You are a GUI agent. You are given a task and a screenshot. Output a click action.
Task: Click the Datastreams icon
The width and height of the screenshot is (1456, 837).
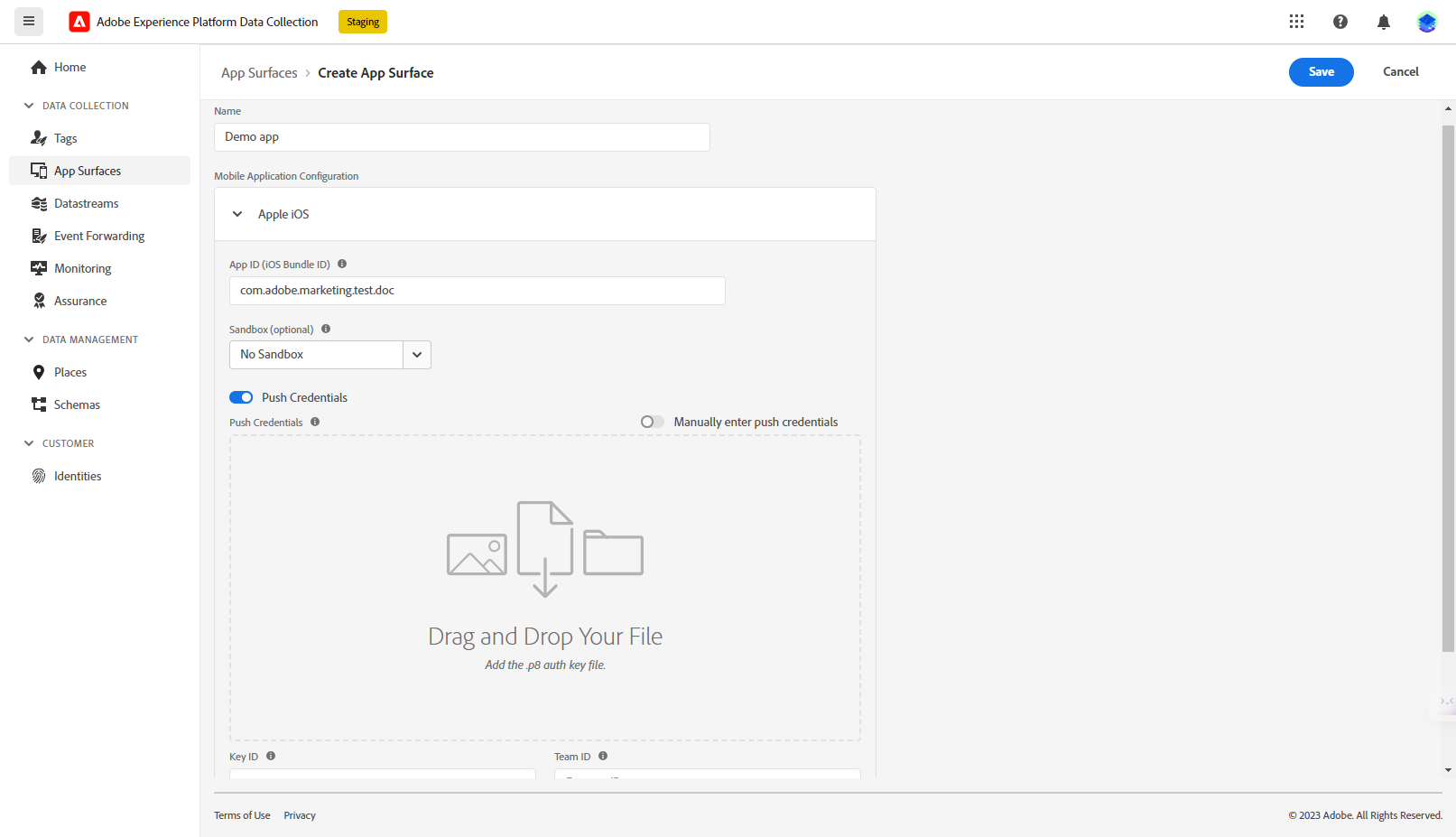point(39,203)
